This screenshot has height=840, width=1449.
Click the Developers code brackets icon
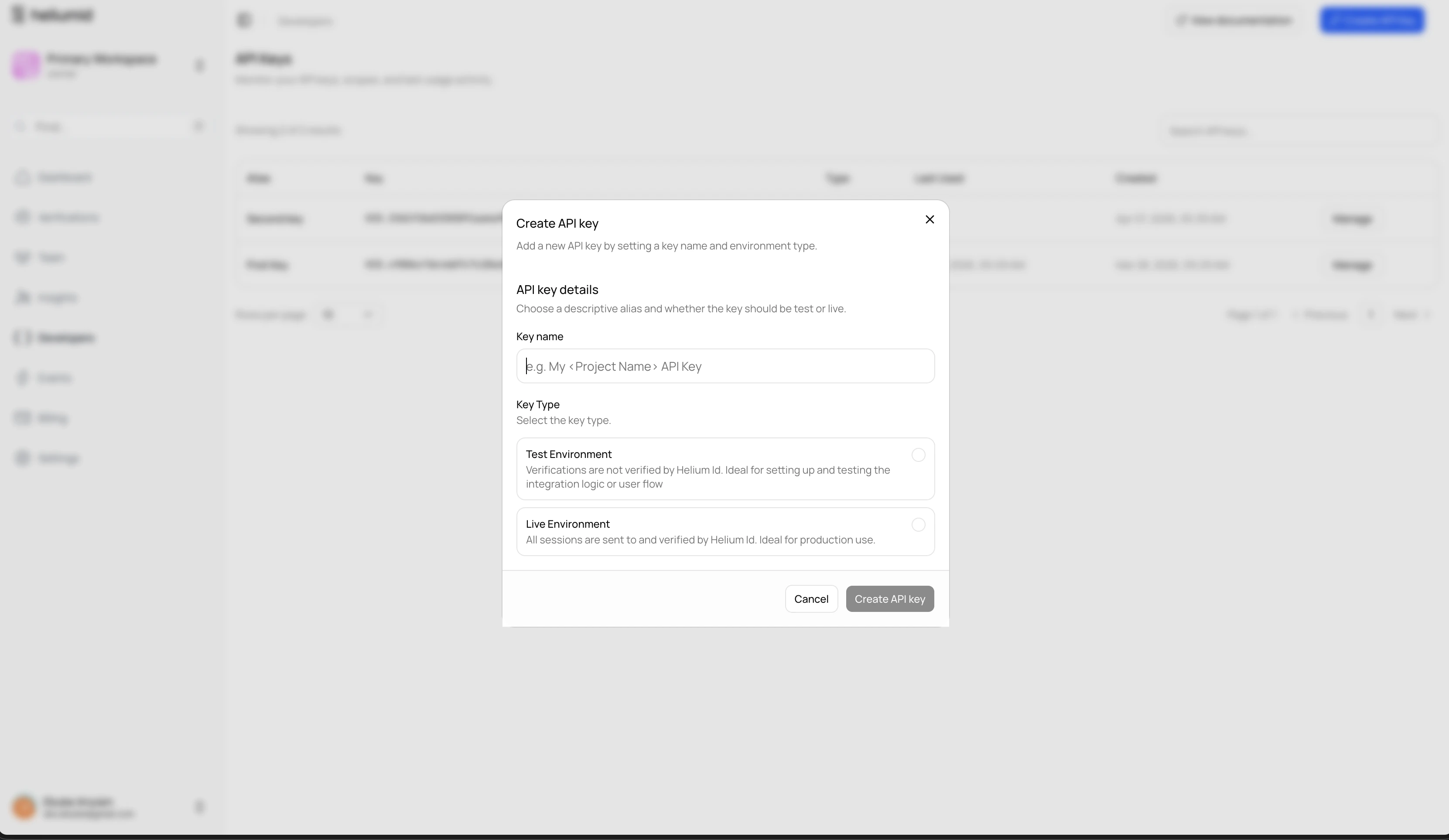pyautogui.click(x=23, y=338)
